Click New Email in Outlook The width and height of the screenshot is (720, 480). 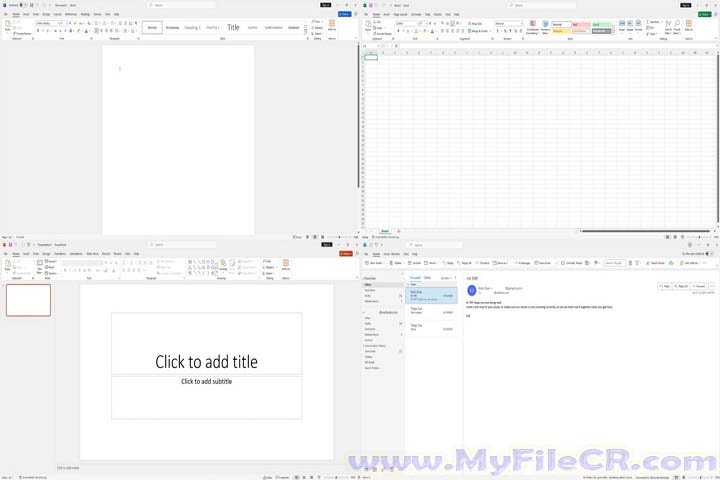373,263
